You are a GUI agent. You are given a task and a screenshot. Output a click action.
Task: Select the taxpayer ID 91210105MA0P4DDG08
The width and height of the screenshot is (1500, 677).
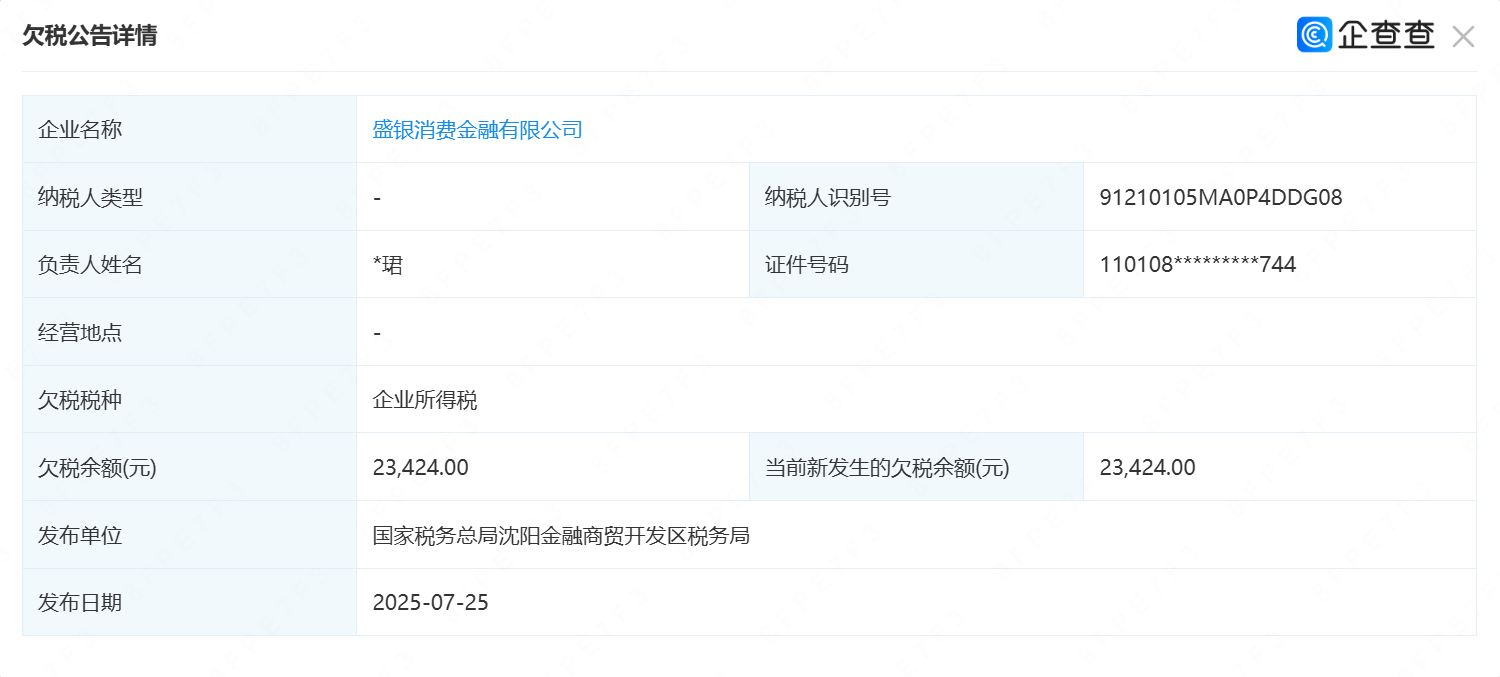coord(1220,198)
